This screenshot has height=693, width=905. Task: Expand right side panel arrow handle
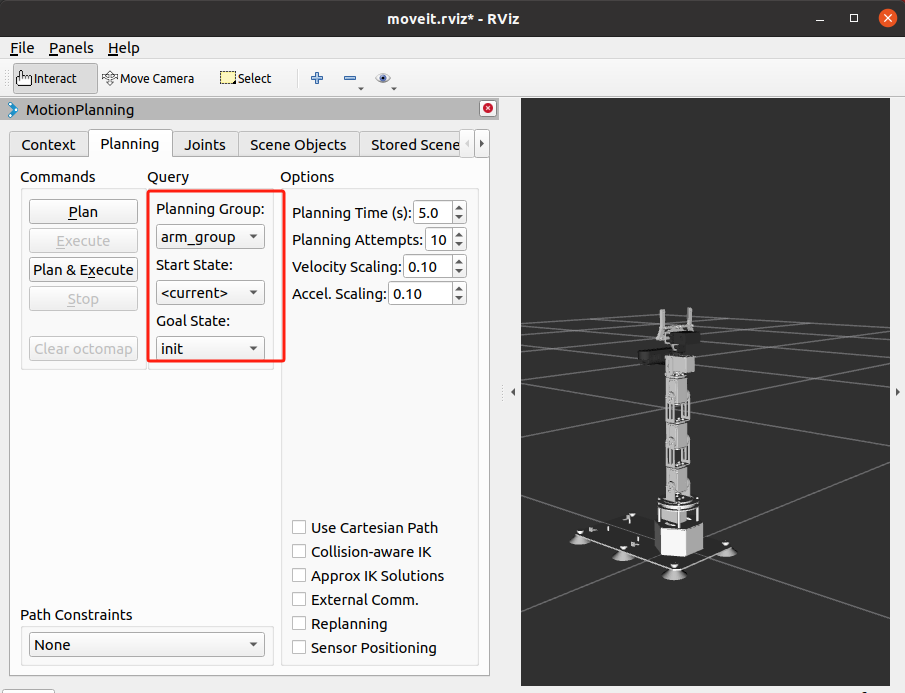click(897, 392)
